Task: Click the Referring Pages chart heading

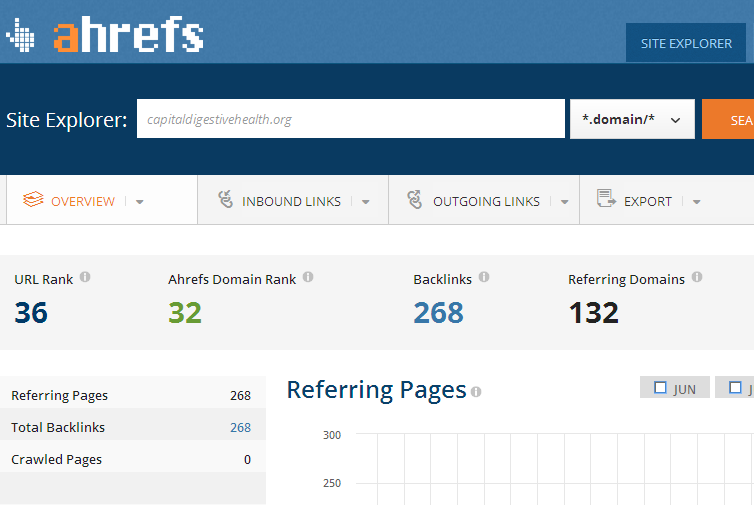Action: (376, 391)
